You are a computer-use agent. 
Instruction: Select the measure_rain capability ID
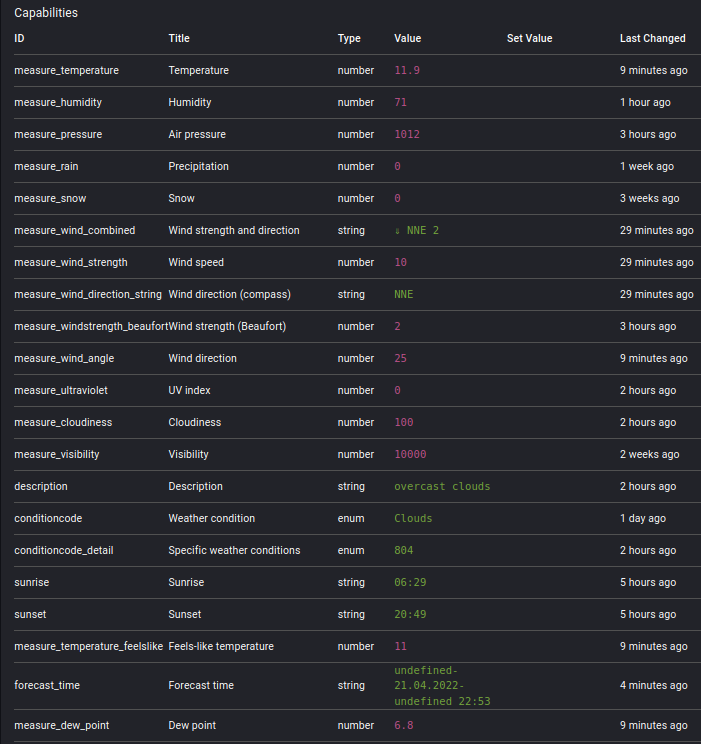46,166
